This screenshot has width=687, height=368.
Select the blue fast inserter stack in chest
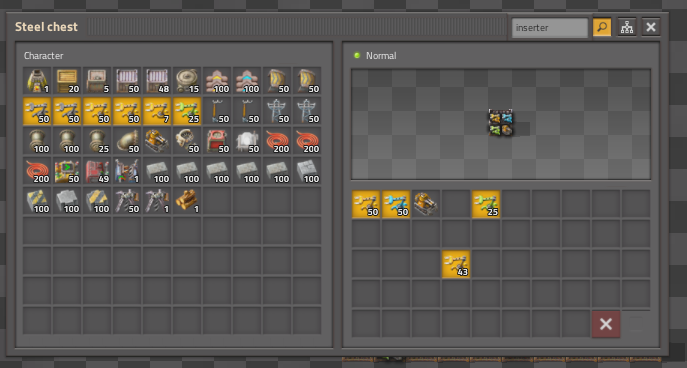pos(396,204)
